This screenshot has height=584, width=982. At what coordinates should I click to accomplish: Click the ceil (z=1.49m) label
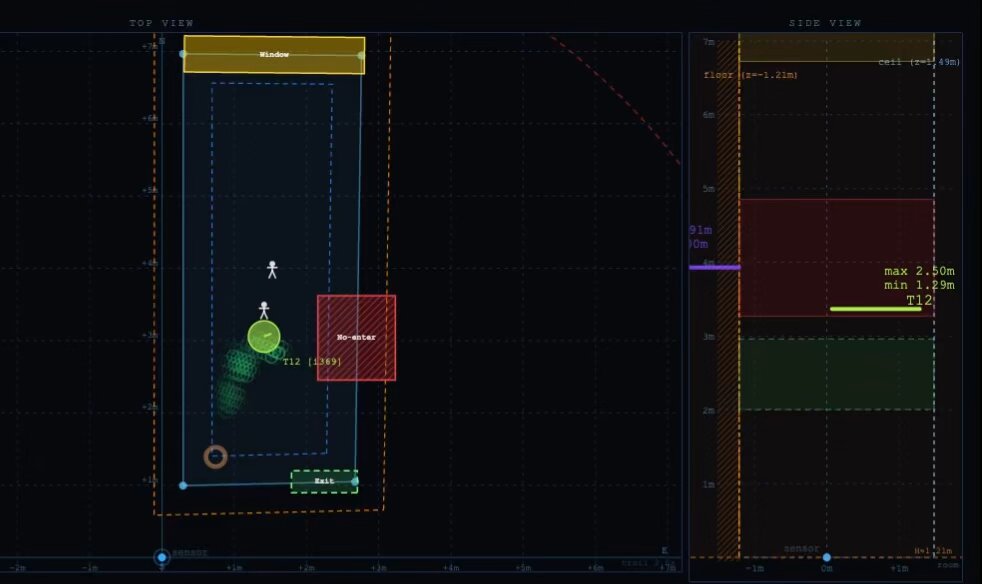coord(919,61)
